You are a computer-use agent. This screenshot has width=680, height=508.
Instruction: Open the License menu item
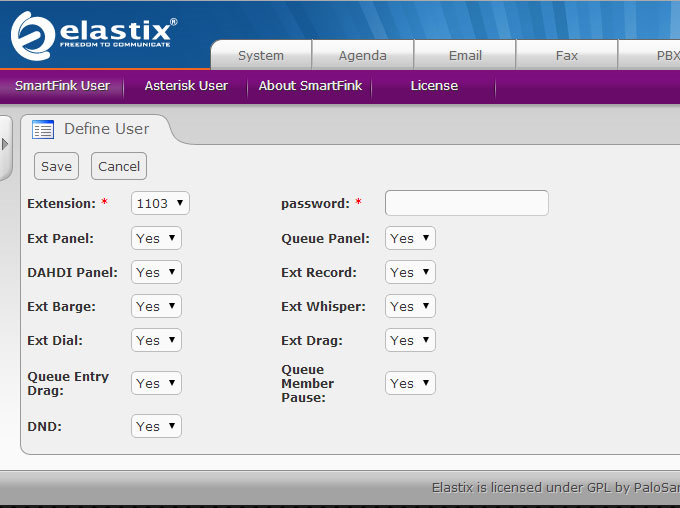tap(434, 86)
